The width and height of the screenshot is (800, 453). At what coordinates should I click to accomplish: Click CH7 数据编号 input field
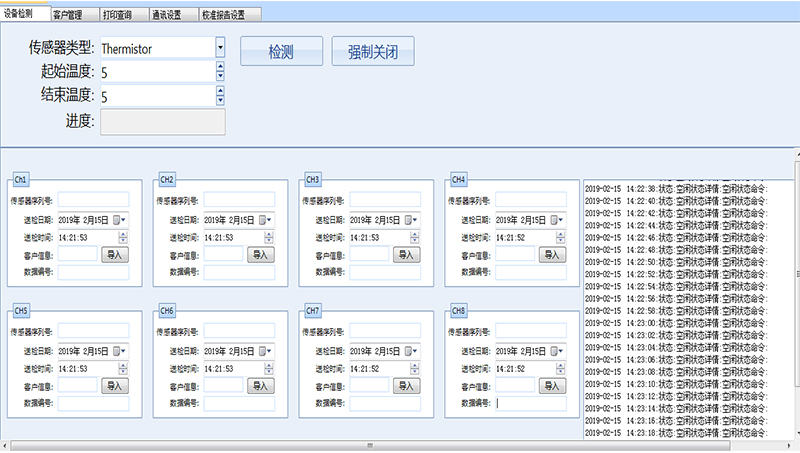385,404
